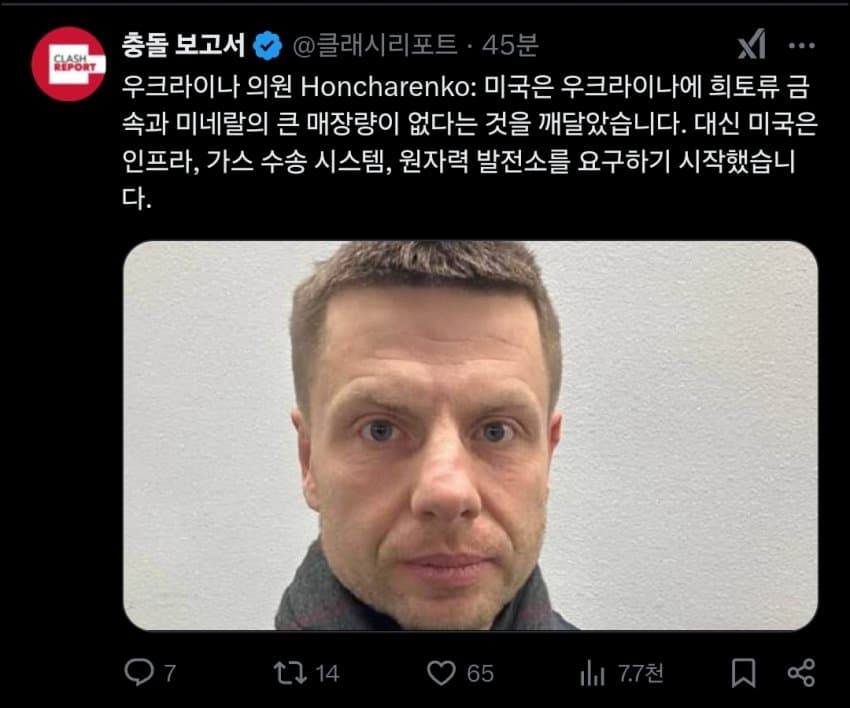Repost using the retweet arrows icon
Image resolution: width=850 pixels, height=708 pixels.
(x=290, y=672)
